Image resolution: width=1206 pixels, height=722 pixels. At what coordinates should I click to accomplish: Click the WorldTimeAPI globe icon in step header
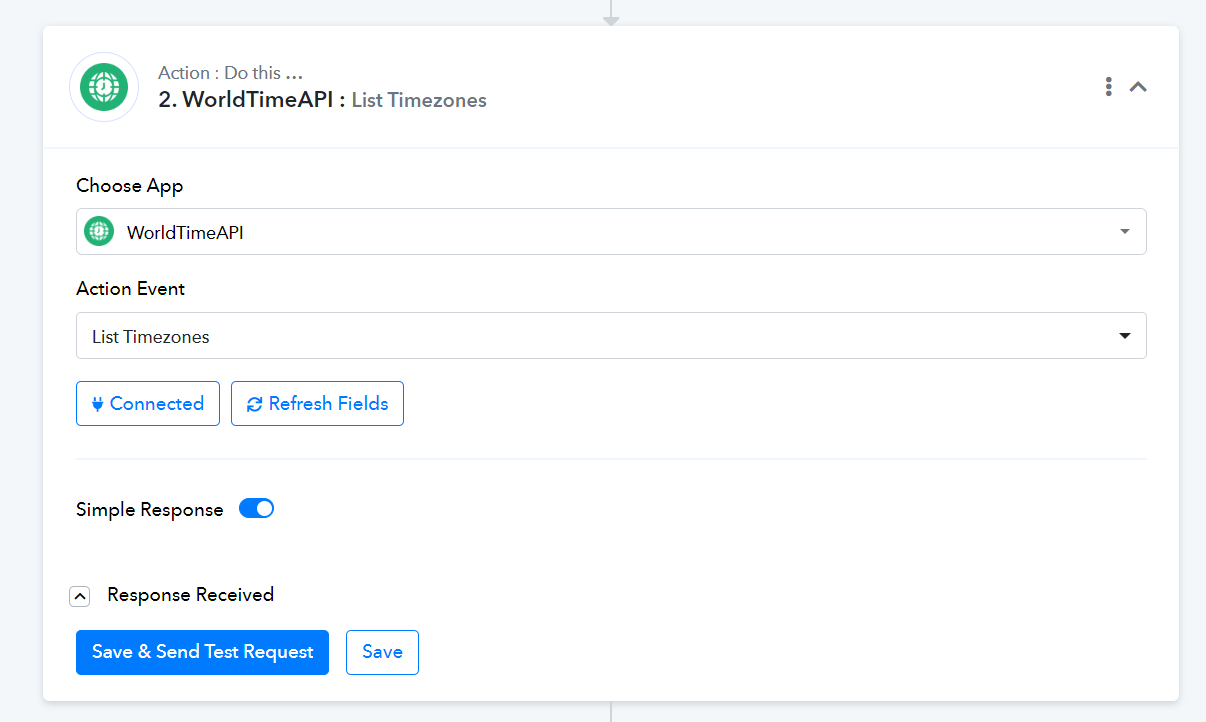104,87
